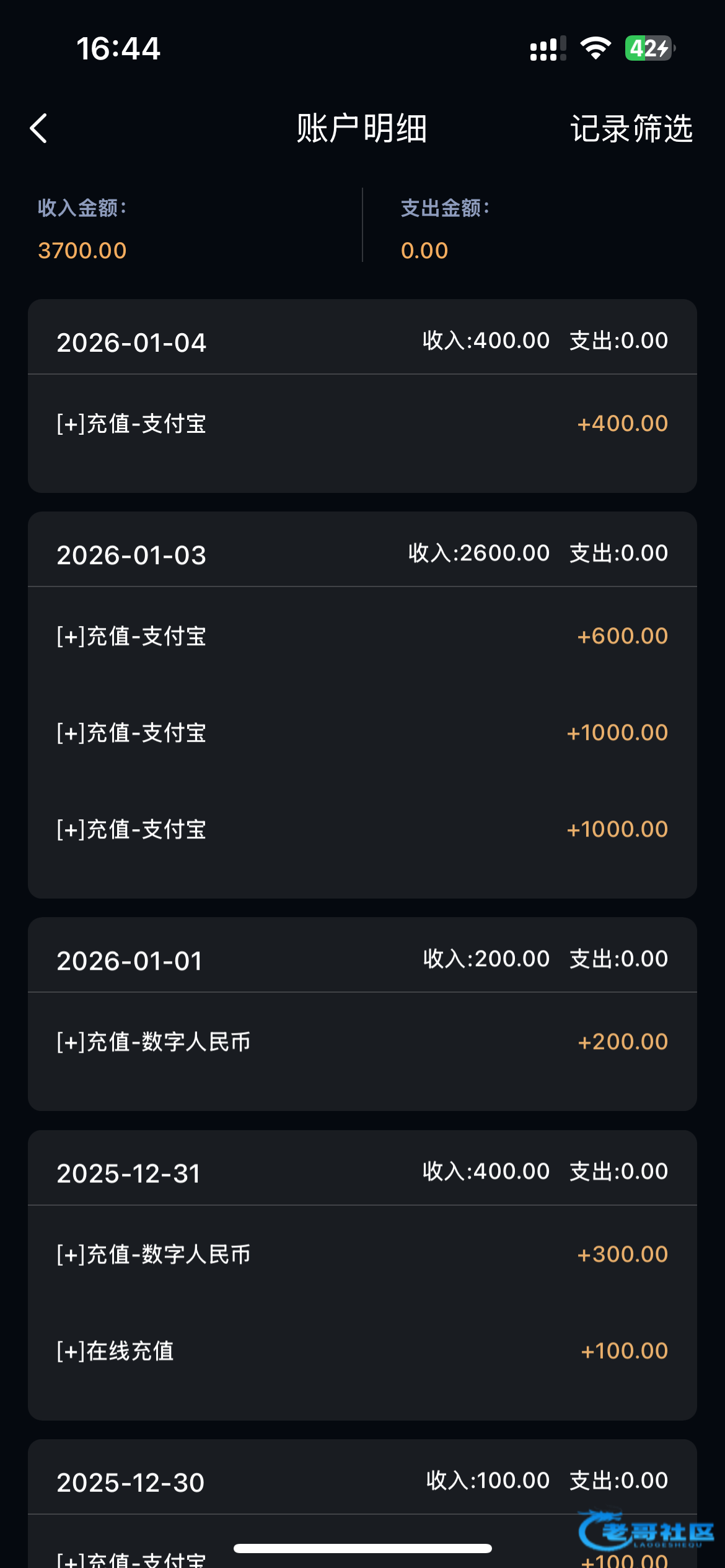
Task: Open the +400.00 支付宝 recharge record
Action: tap(362, 424)
